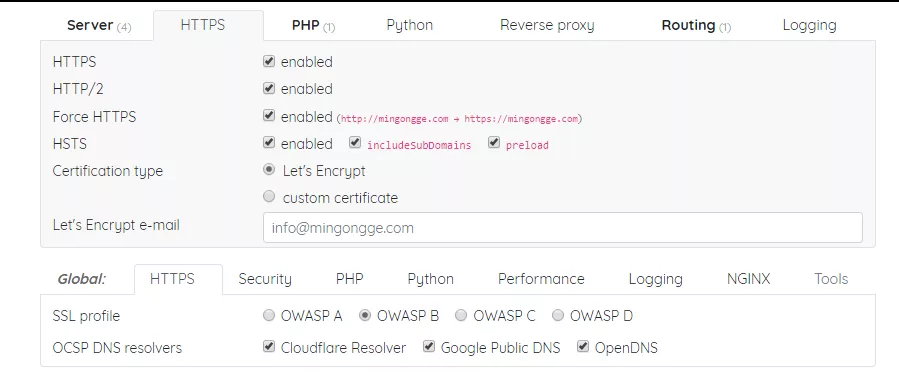
Task: Open the top Python tab
Action: (x=409, y=26)
